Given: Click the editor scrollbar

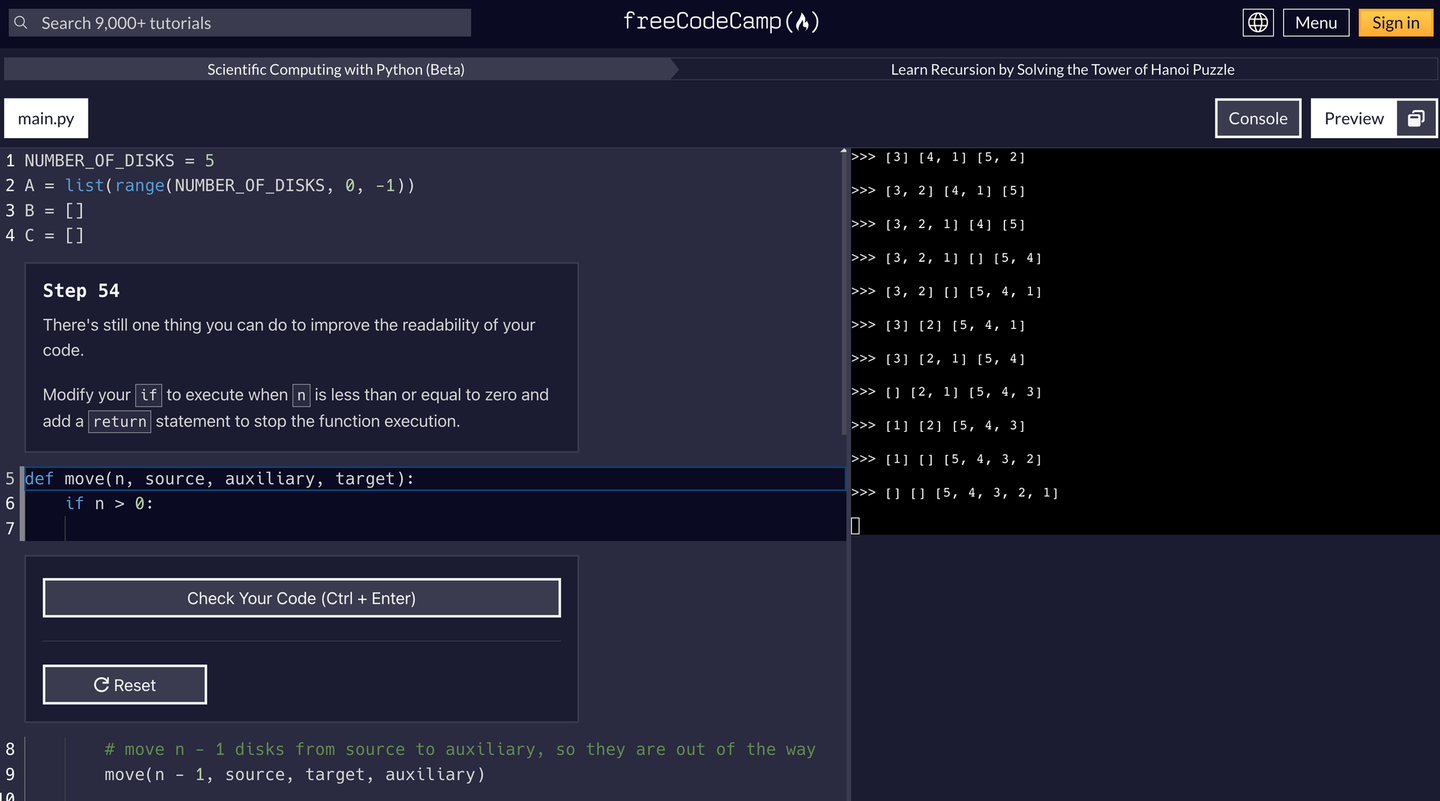Looking at the screenshot, I should coord(844,300).
